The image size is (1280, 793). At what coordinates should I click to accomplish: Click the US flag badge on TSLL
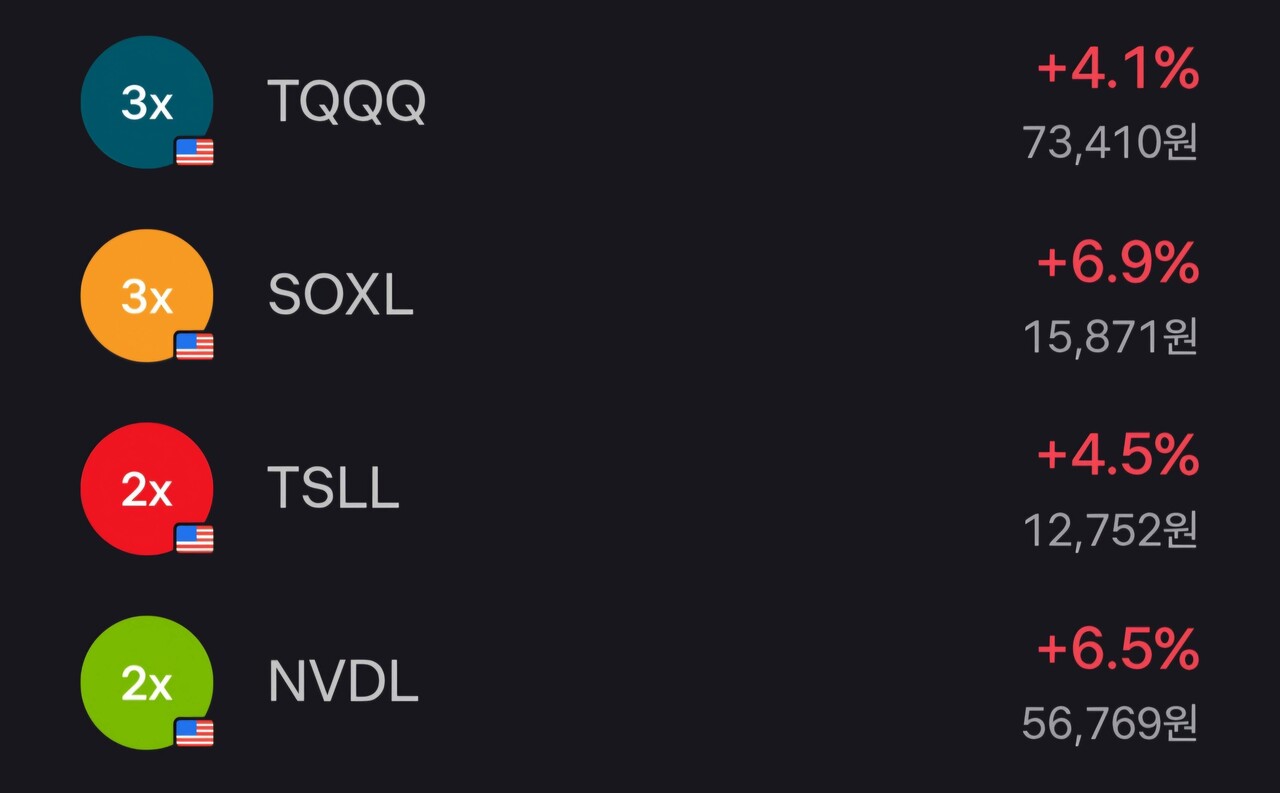coord(195,539)
